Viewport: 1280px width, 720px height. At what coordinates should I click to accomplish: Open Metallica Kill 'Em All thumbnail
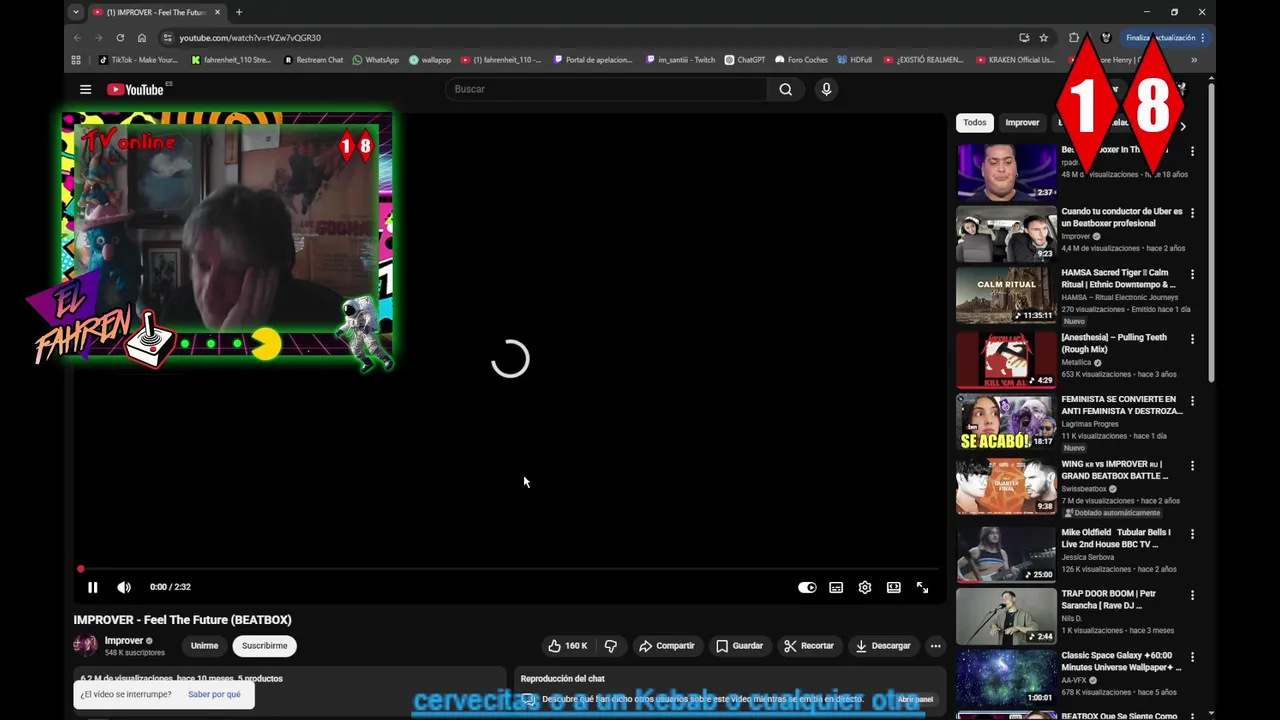1006,360
